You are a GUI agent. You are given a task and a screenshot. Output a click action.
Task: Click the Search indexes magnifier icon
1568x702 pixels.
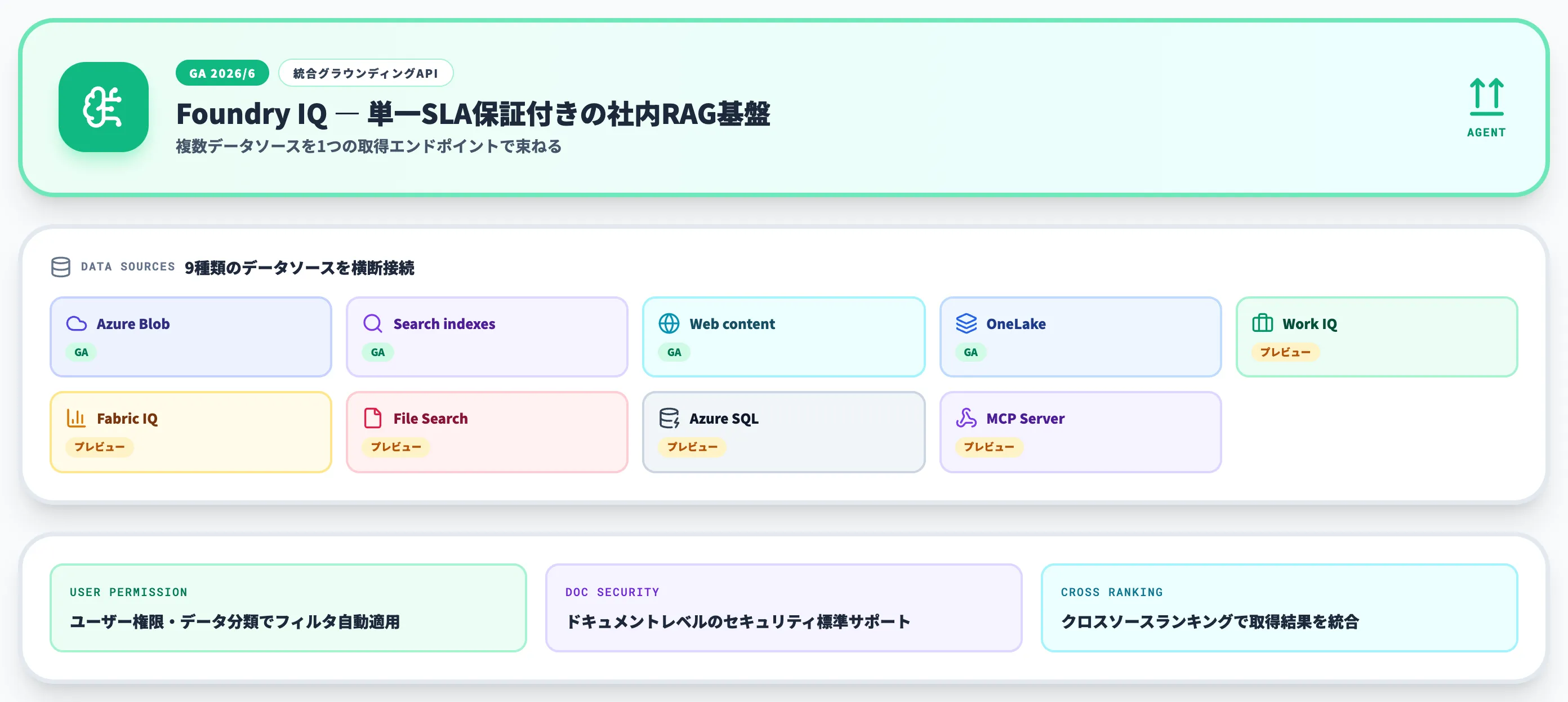coord(372,323)
